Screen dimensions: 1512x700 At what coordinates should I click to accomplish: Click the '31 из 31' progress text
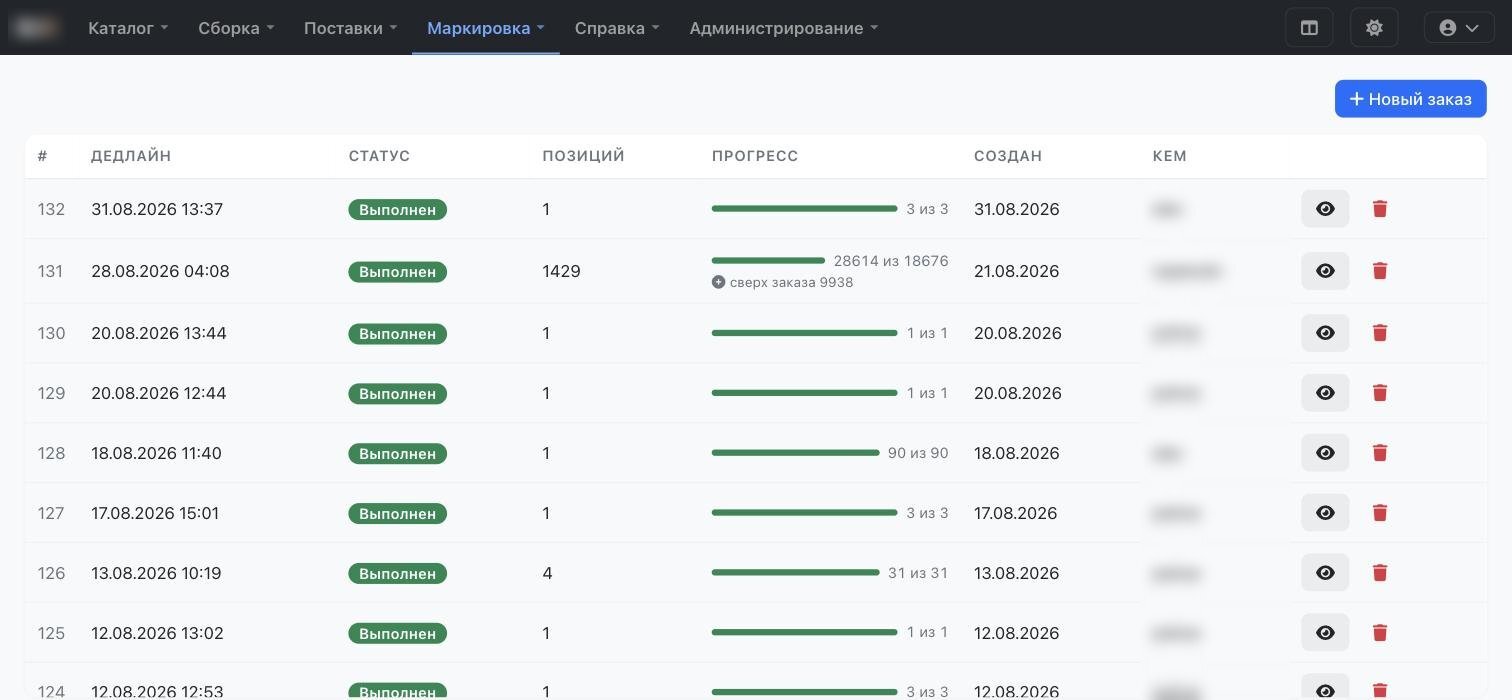[918, 573]
